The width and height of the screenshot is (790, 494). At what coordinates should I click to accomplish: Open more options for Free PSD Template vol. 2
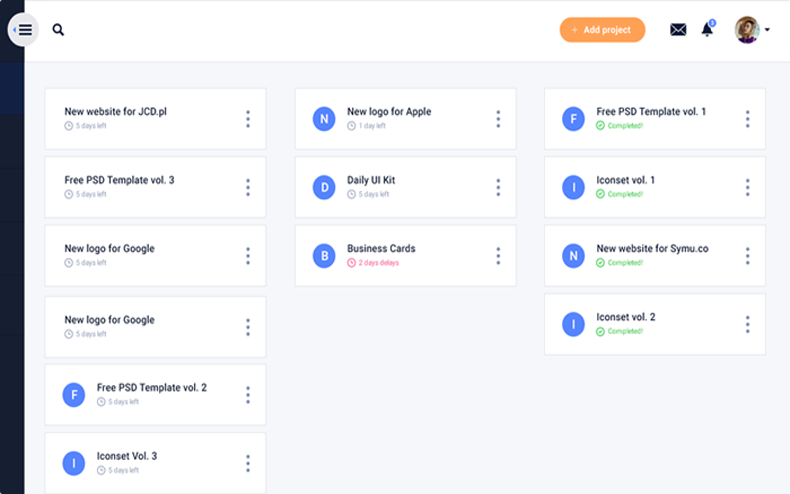point(248,395)
